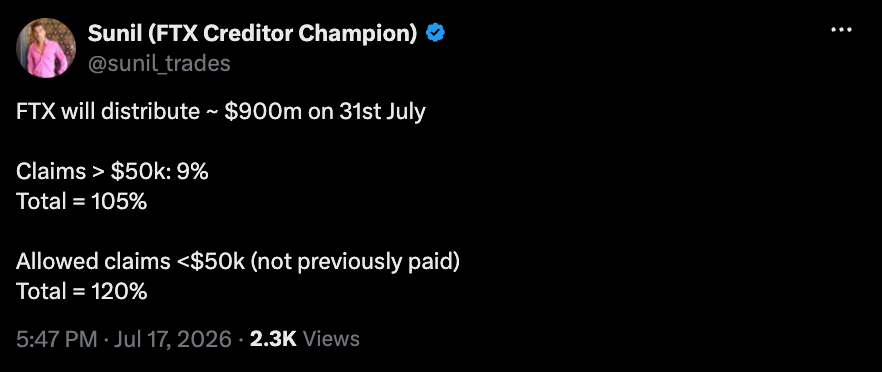882x372 pixels.
Task: Click the 5:47 PM timestamp
Action: click(57, 339)
